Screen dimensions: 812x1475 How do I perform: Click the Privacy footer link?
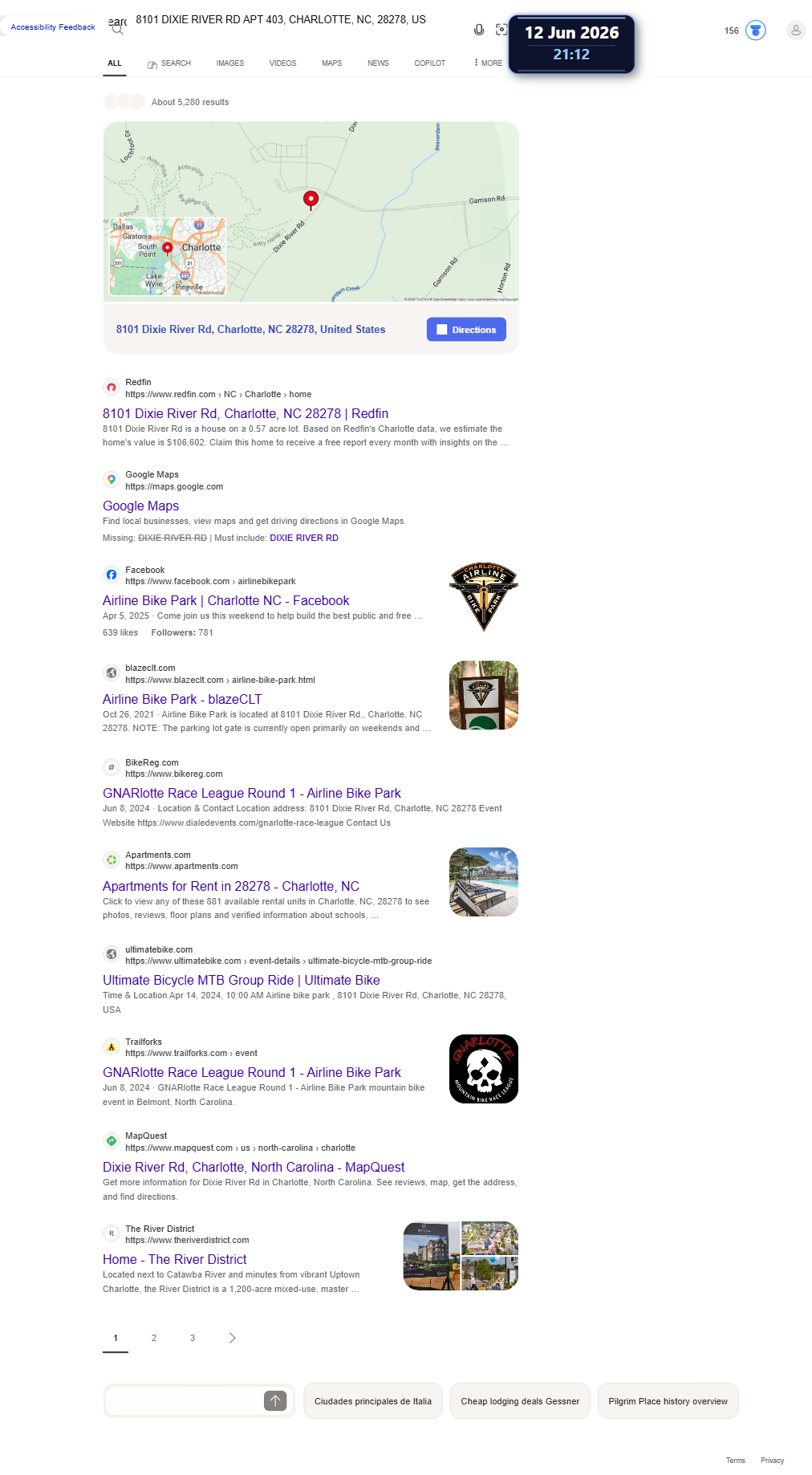[x=773, y=1461]
